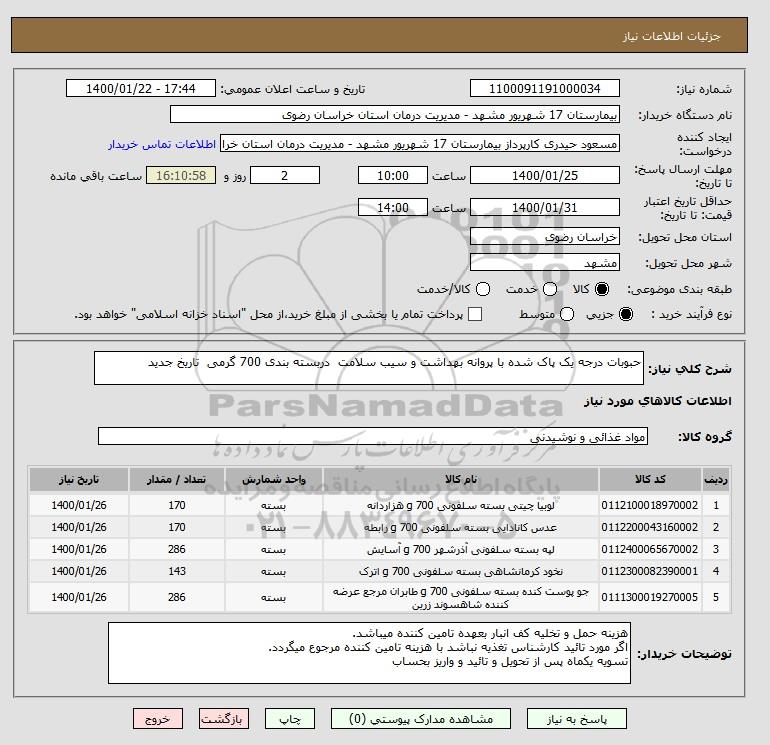
Task: Select the کالا radio button
Action: pyautogui.click(x=602, y=289)
